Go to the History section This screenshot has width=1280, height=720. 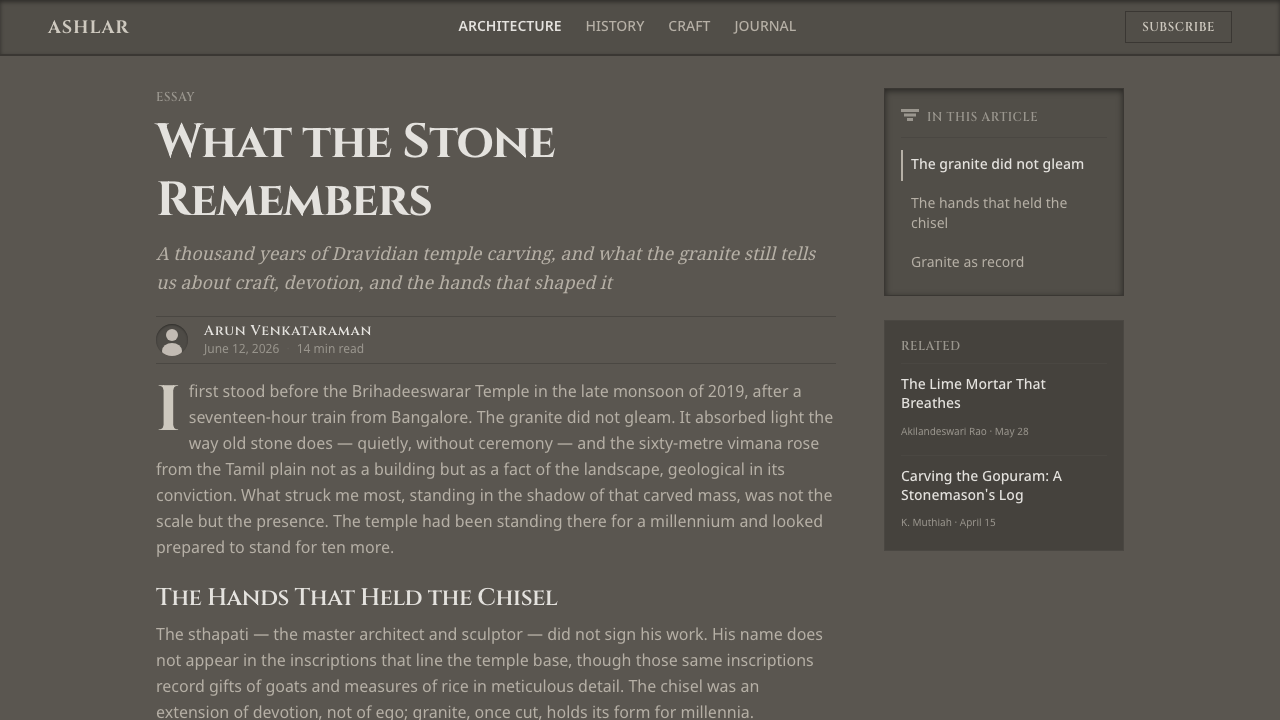[x=615, y=26]
